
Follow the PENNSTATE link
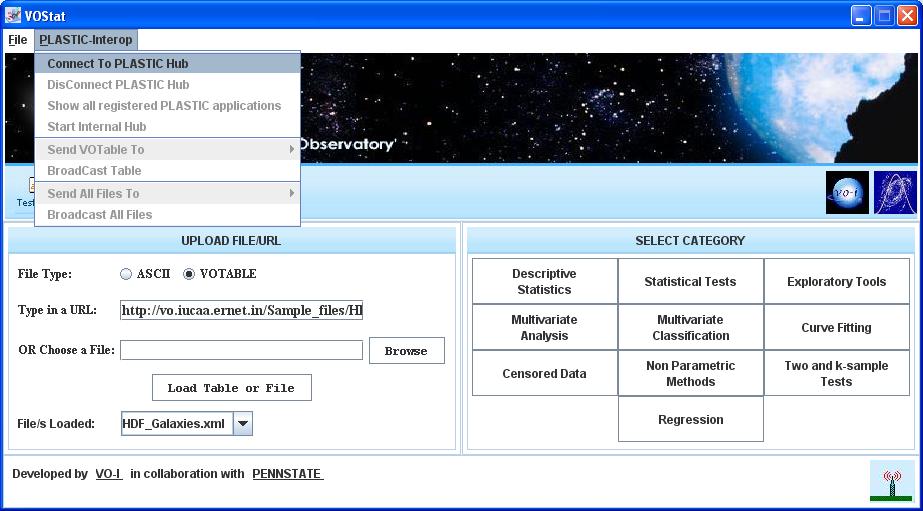[288, 474]
